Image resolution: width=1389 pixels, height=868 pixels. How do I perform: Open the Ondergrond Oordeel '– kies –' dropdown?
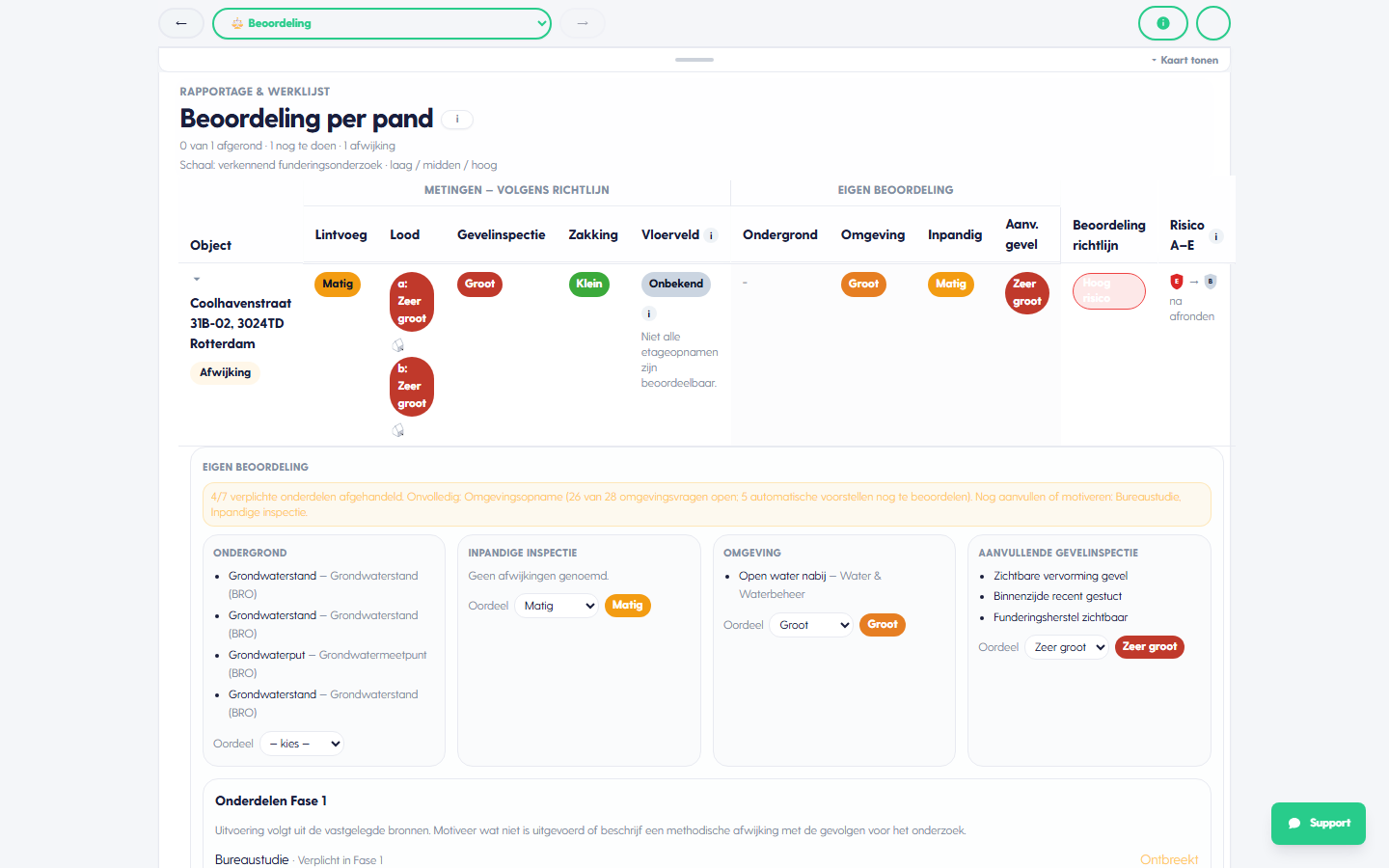coord(302,744)
